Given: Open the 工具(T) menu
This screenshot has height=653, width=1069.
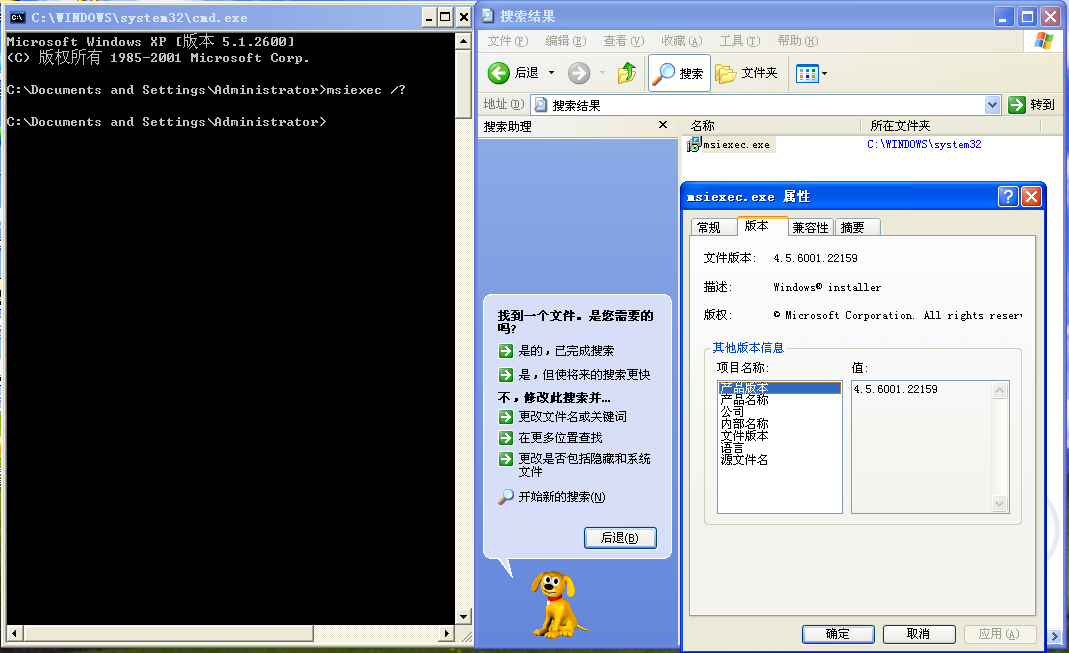Looking at the screenshot, I should pyautogui.click(x=740, y=41).
